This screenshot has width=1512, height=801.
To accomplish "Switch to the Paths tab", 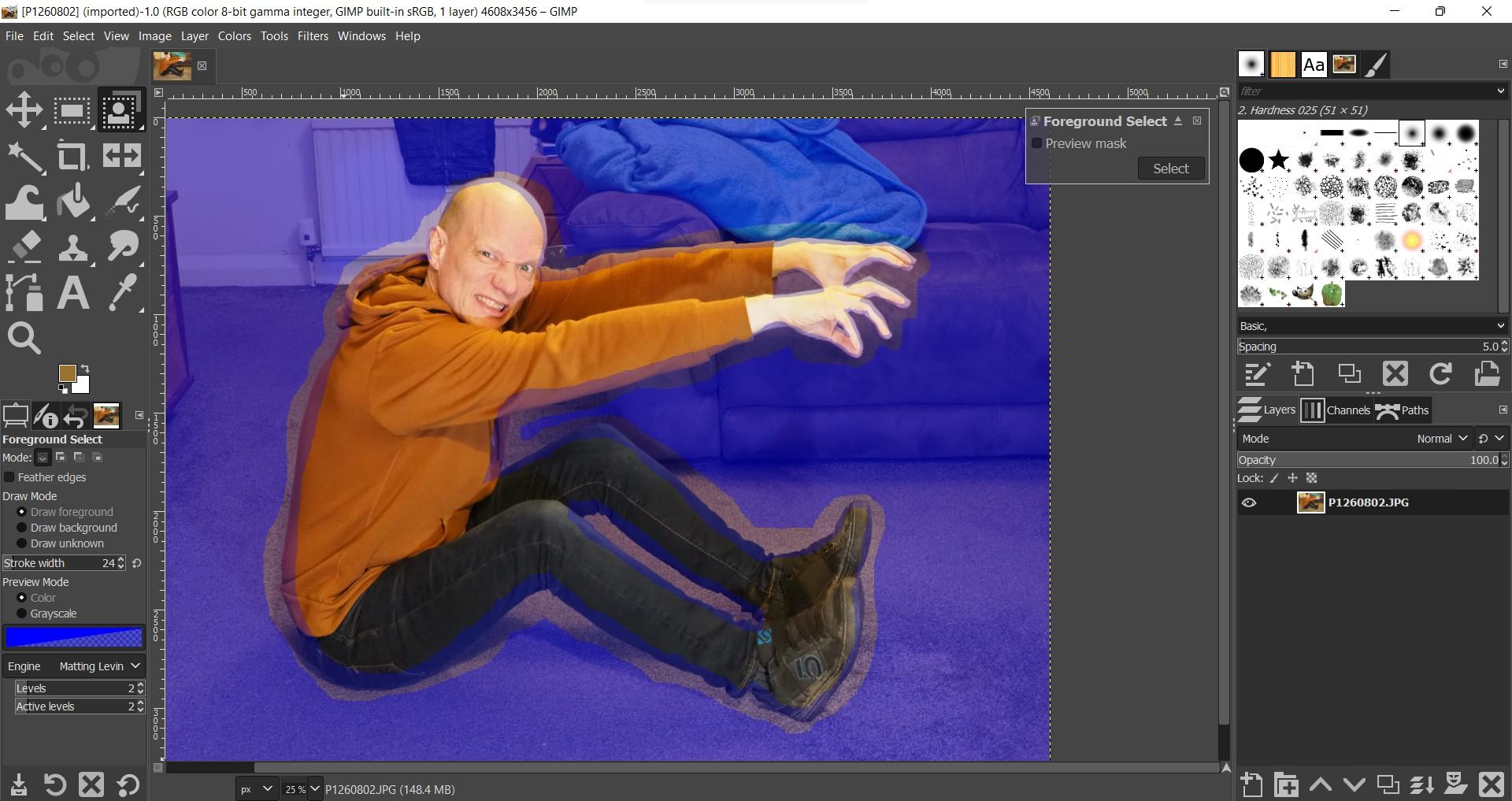I will 1403,410.
